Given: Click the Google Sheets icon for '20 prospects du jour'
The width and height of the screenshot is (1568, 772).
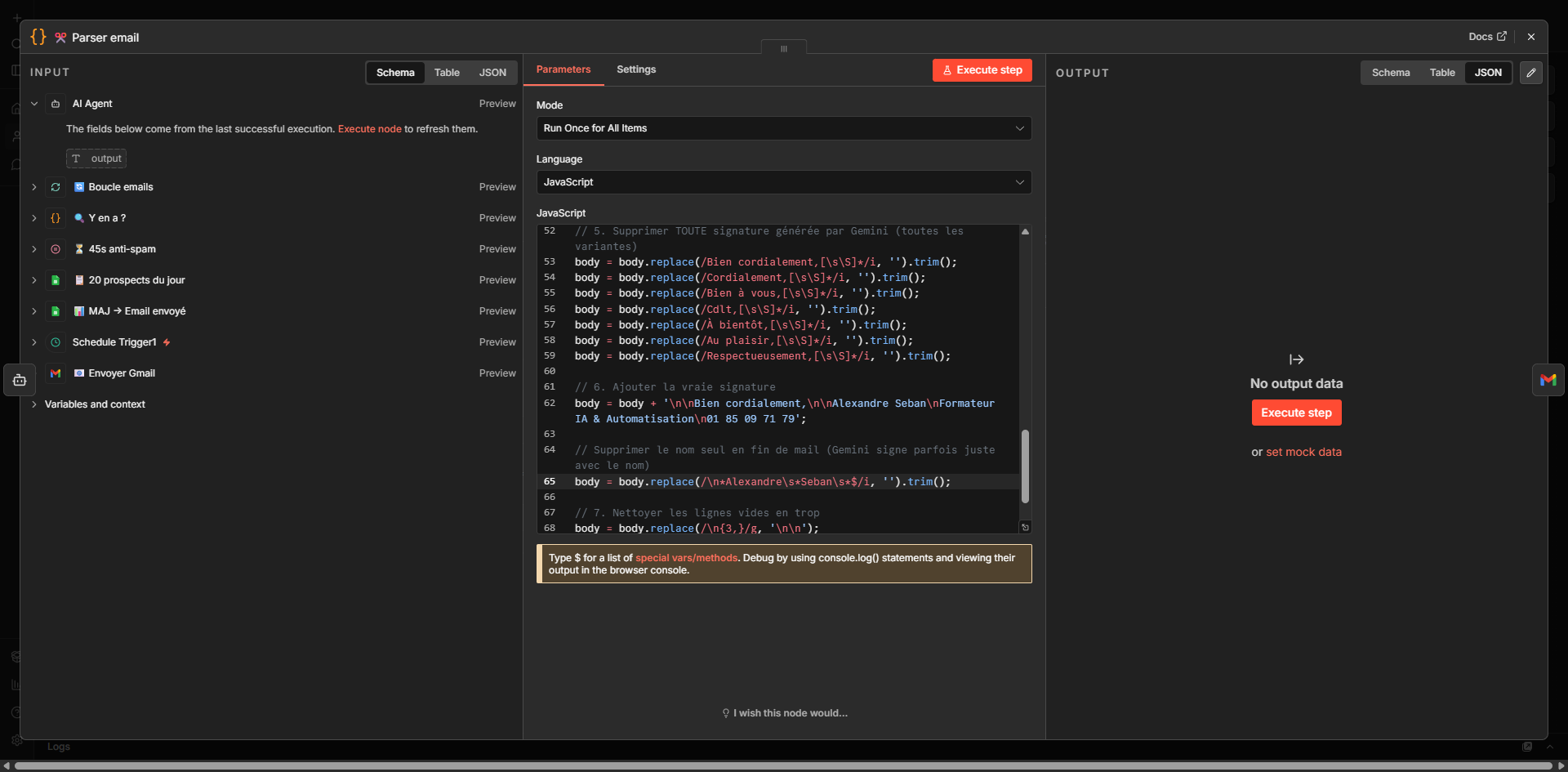Looking at the screenshot, I should pos(55,280).
